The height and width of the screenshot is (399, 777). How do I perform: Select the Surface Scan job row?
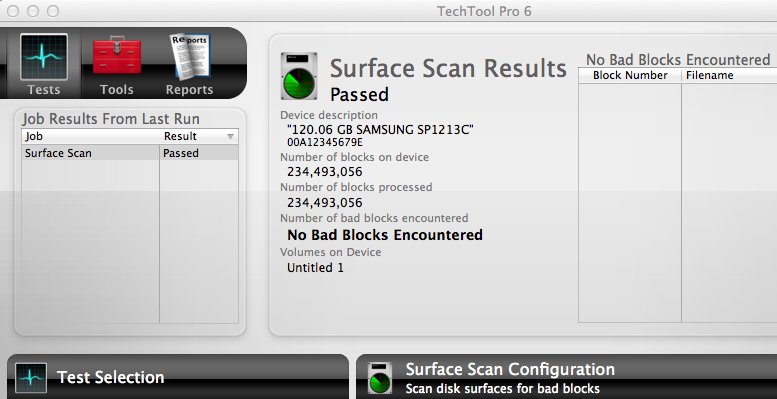[x=130, y=153]
